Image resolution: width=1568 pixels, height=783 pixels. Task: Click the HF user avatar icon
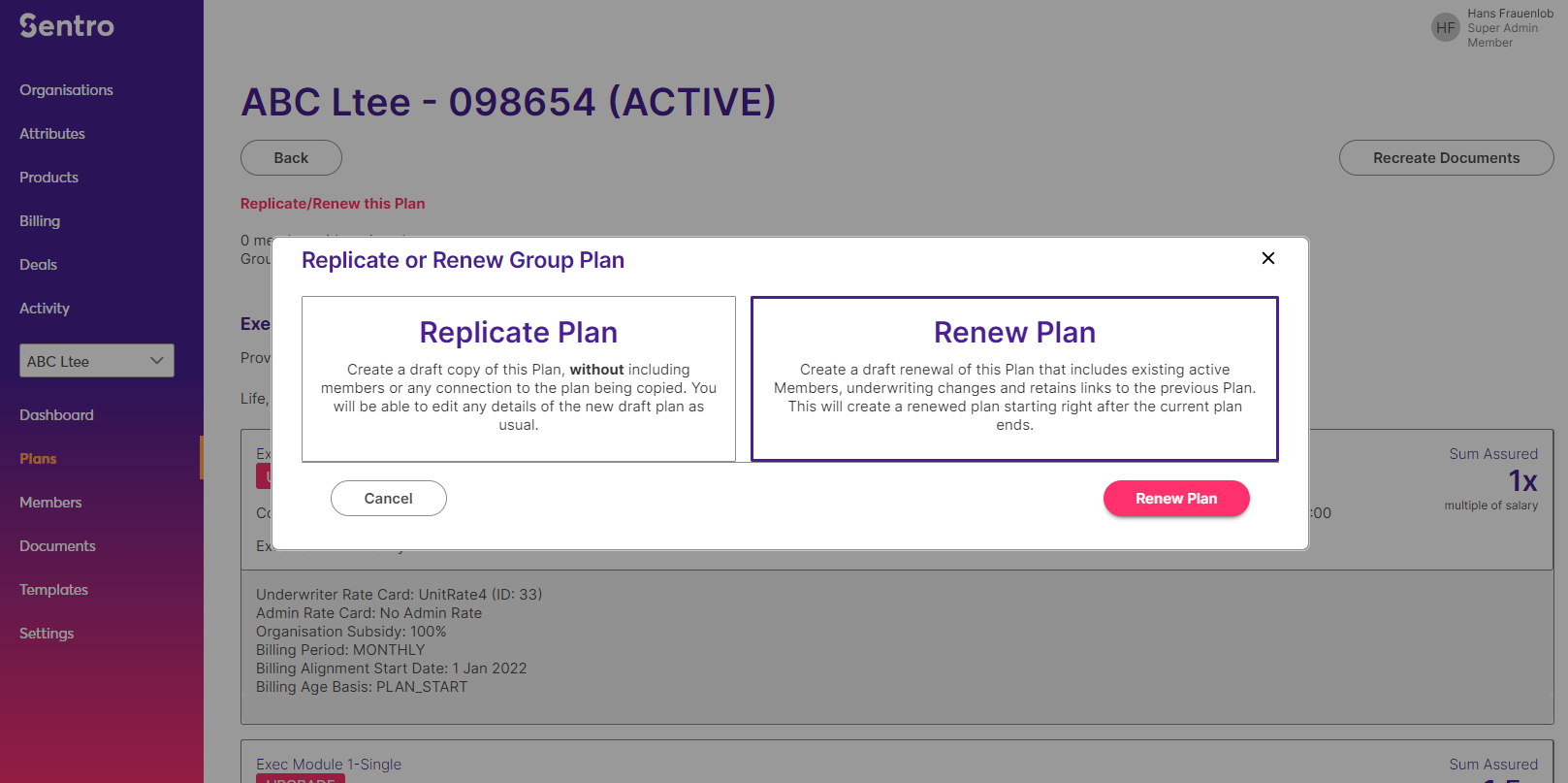point(1445,28)
